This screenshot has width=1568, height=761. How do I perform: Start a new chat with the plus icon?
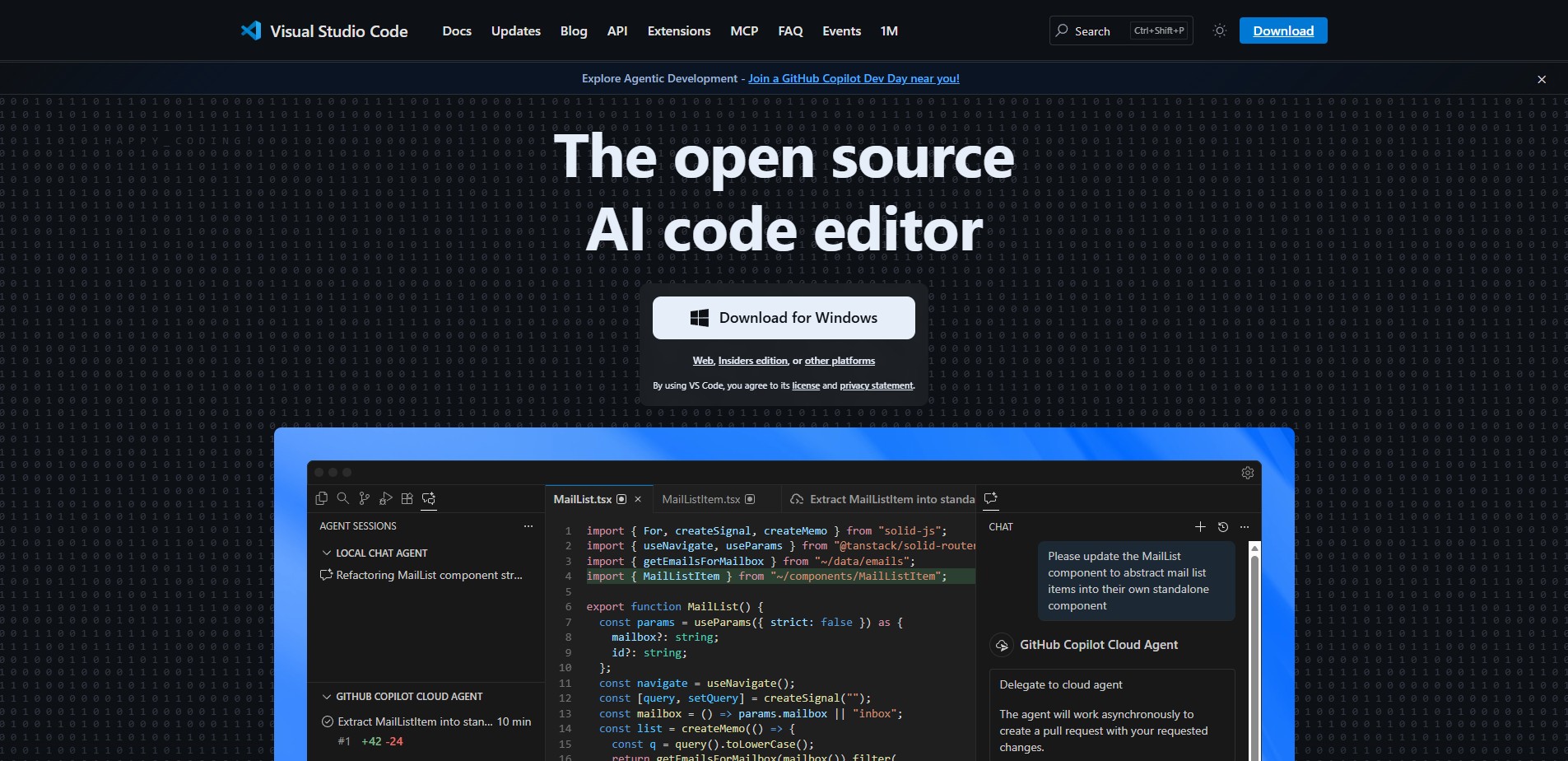1200,527
